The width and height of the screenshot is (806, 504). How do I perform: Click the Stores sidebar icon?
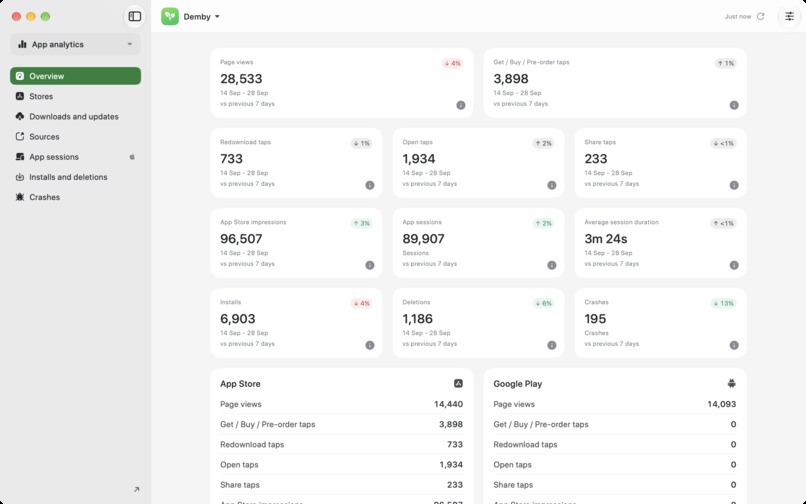[x=20, y=96]
